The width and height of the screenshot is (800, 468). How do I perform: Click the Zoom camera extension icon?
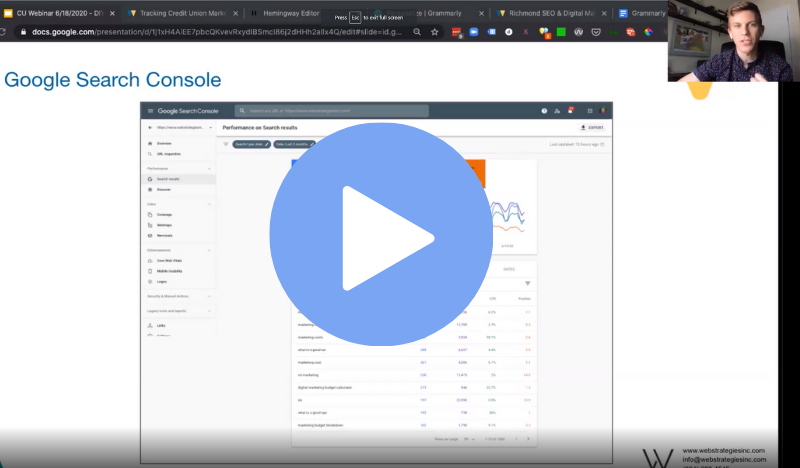(x=474, y=32)
